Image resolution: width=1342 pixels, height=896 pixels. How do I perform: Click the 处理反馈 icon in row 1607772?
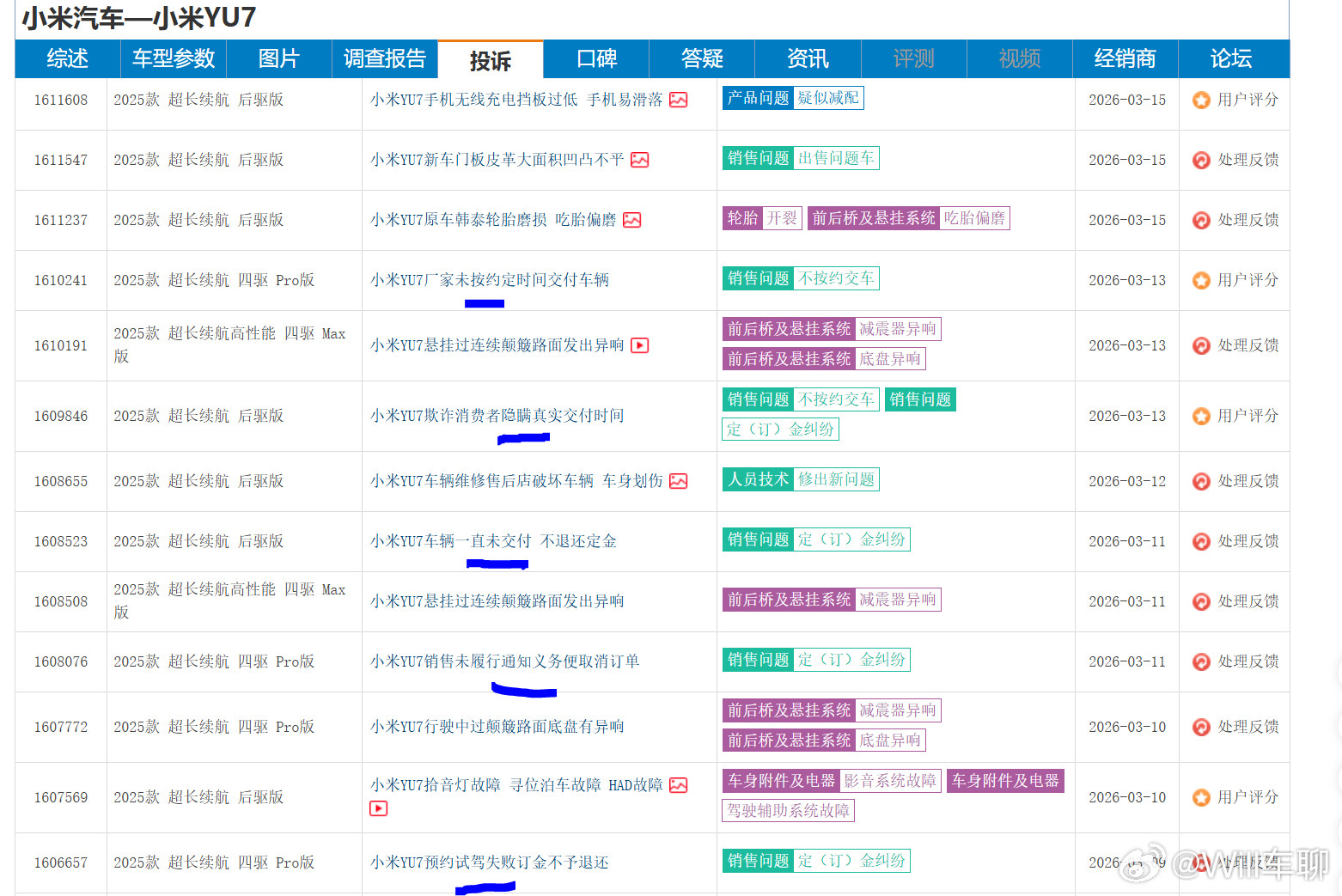point(1201,727)
